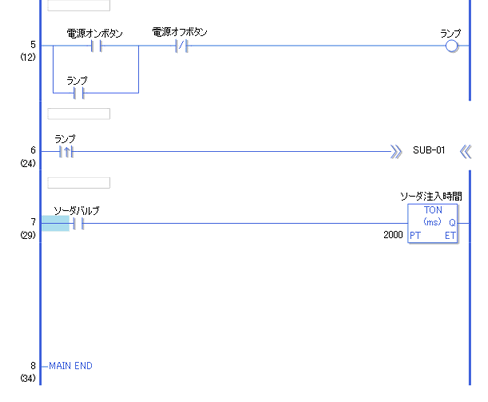Viewport: 488px width, 402px height.
Task: Select the ランプ rising-edge contact on rung 6
Action: click(x=66, y=152)
